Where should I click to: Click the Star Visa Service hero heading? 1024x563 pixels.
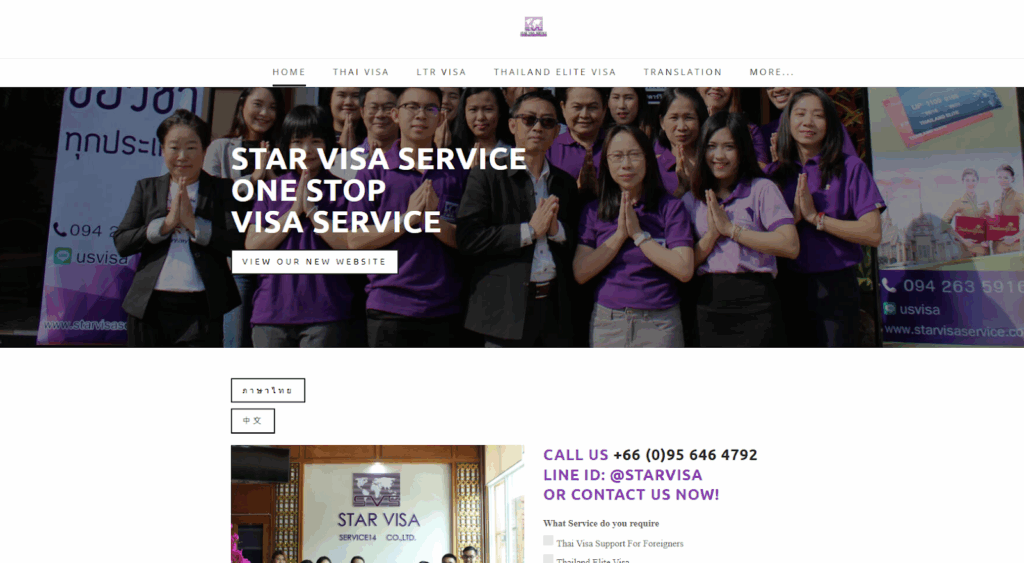click(x=379, y=190)
